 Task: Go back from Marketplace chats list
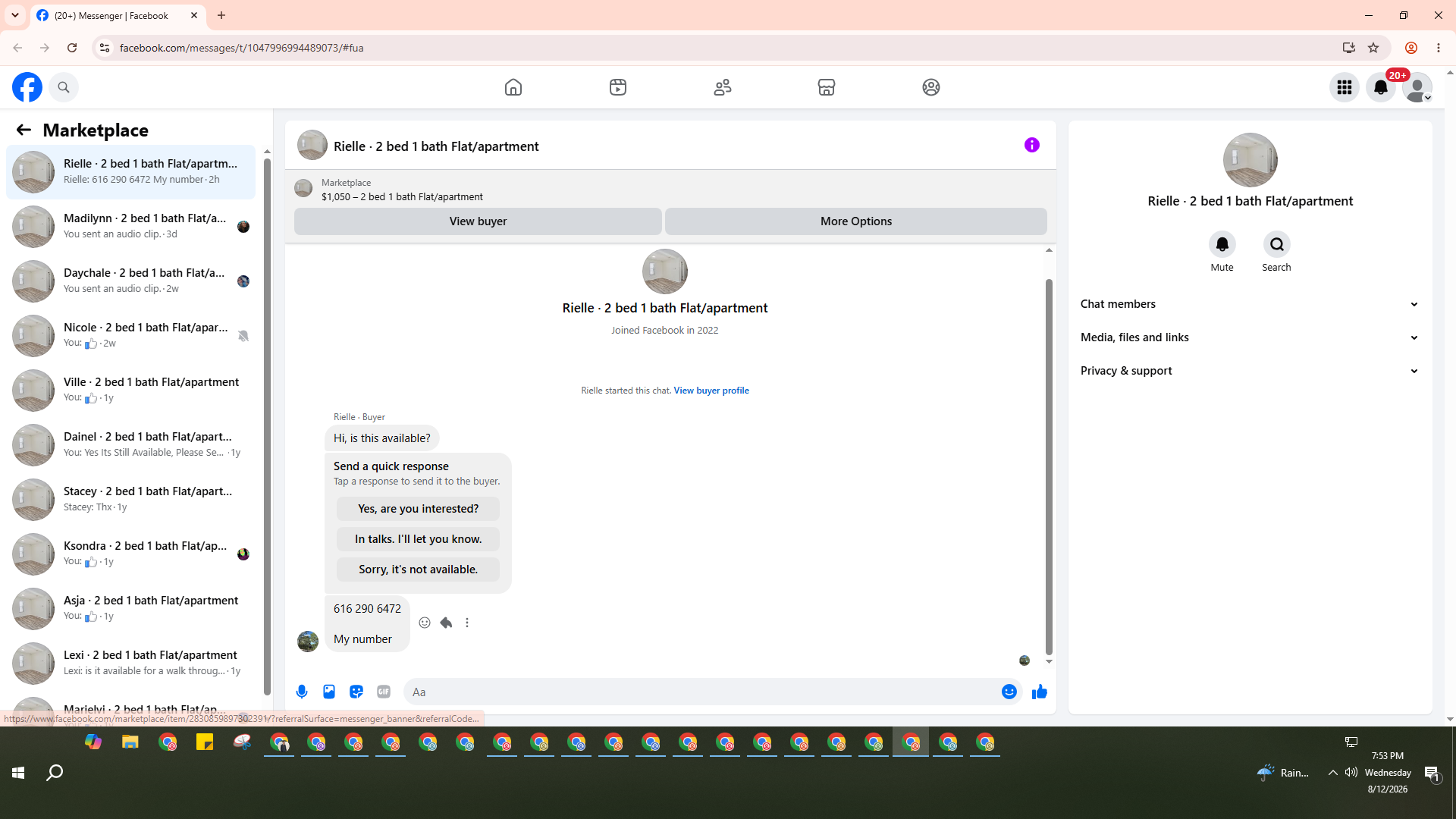point(24,130)
